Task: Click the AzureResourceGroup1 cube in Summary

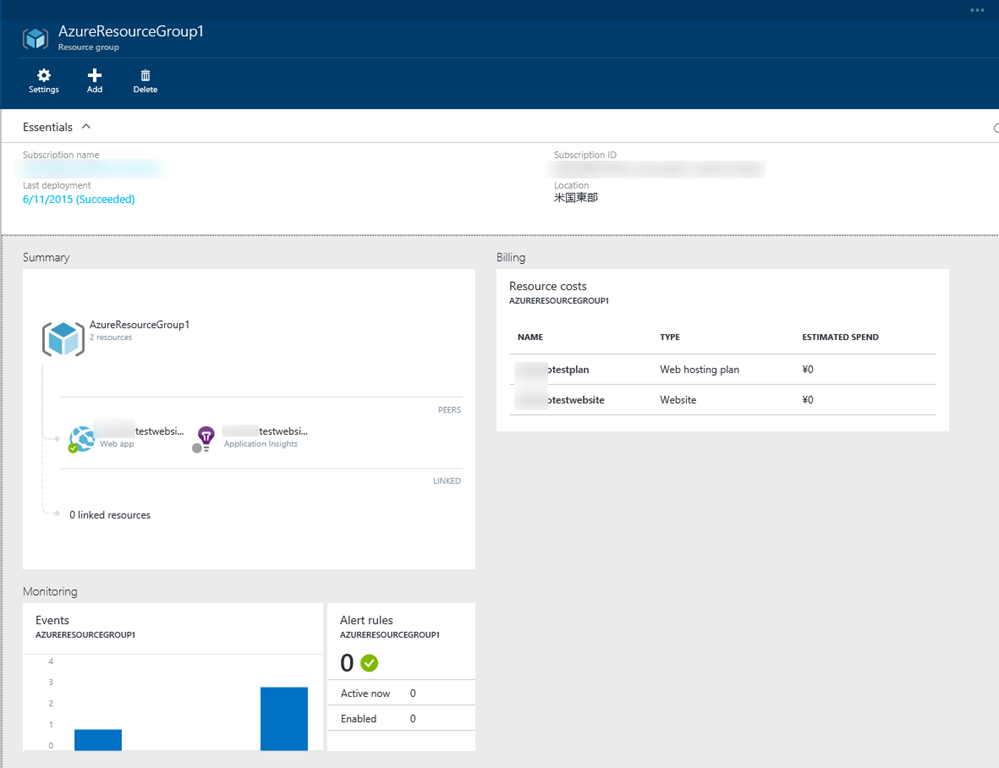Action: pyautogui.click(x=63, y=339)
